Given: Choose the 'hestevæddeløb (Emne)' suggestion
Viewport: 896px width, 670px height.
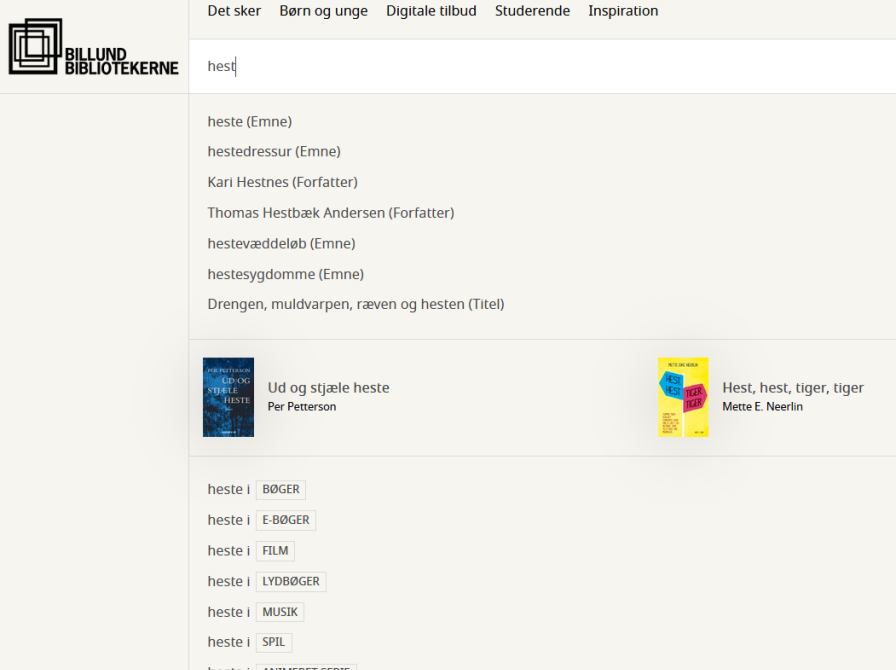Looking at the screenshot, I should 281,243.
